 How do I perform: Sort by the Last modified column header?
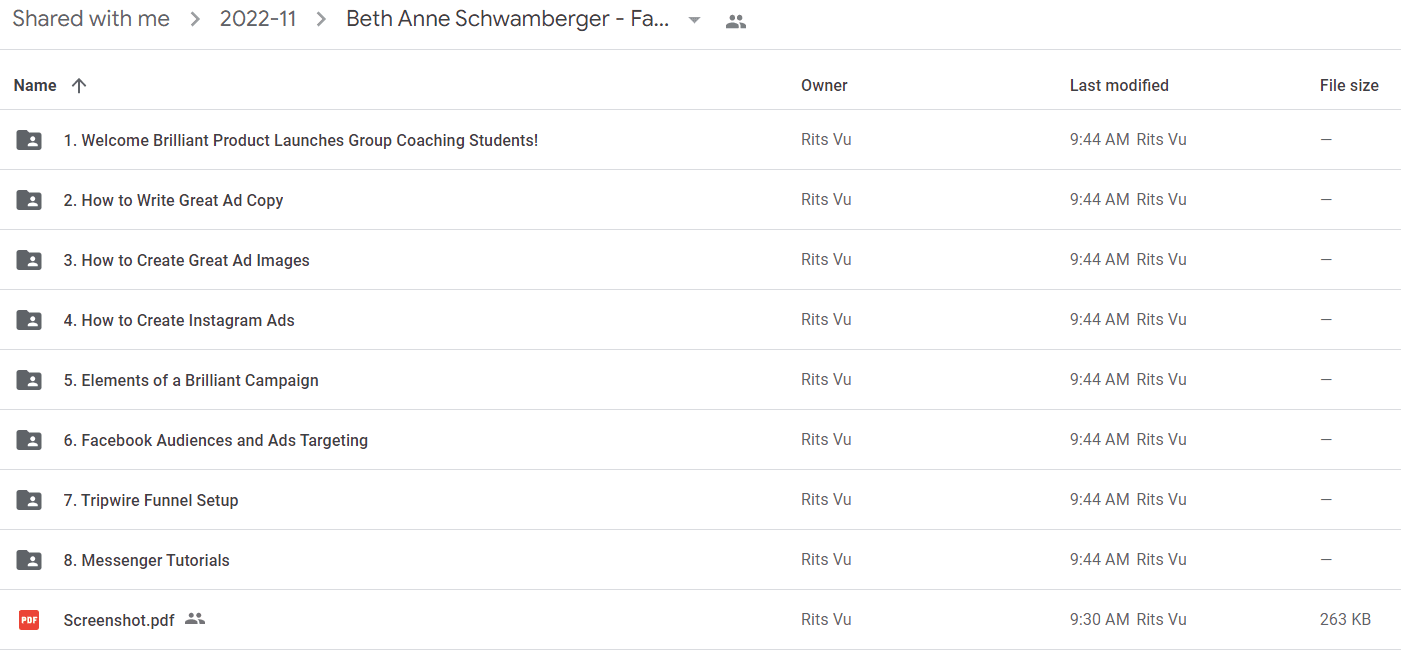pos(1119,86)
